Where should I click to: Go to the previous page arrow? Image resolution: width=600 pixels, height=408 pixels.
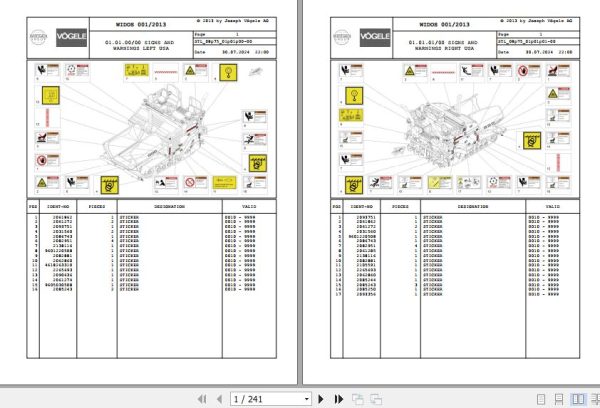219,399
